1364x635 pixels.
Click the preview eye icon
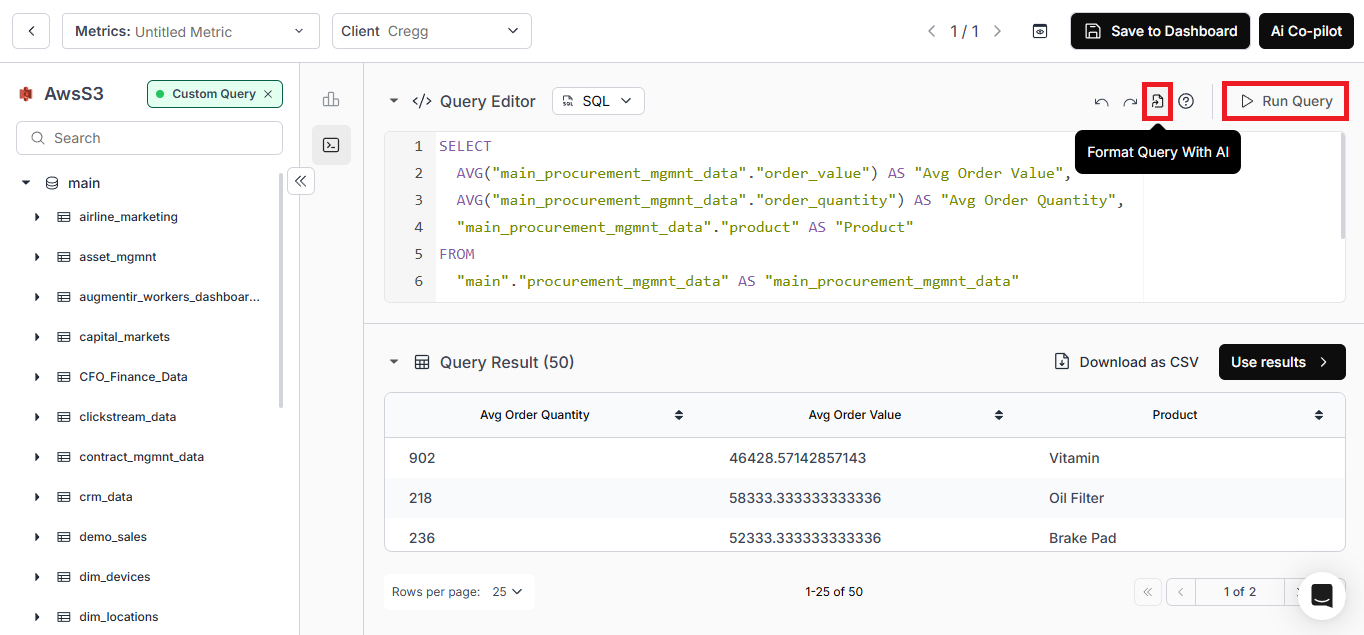point(1040,31)
